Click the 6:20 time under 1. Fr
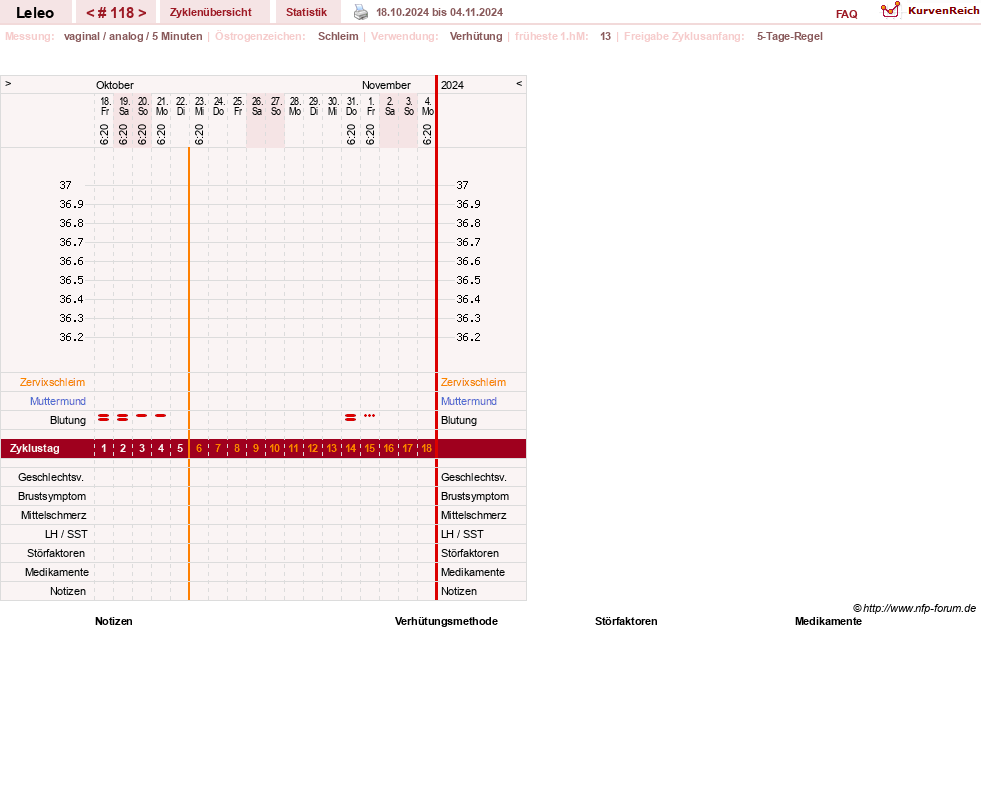981x800 pixels. pyautogui.click(x=370, y=134)
